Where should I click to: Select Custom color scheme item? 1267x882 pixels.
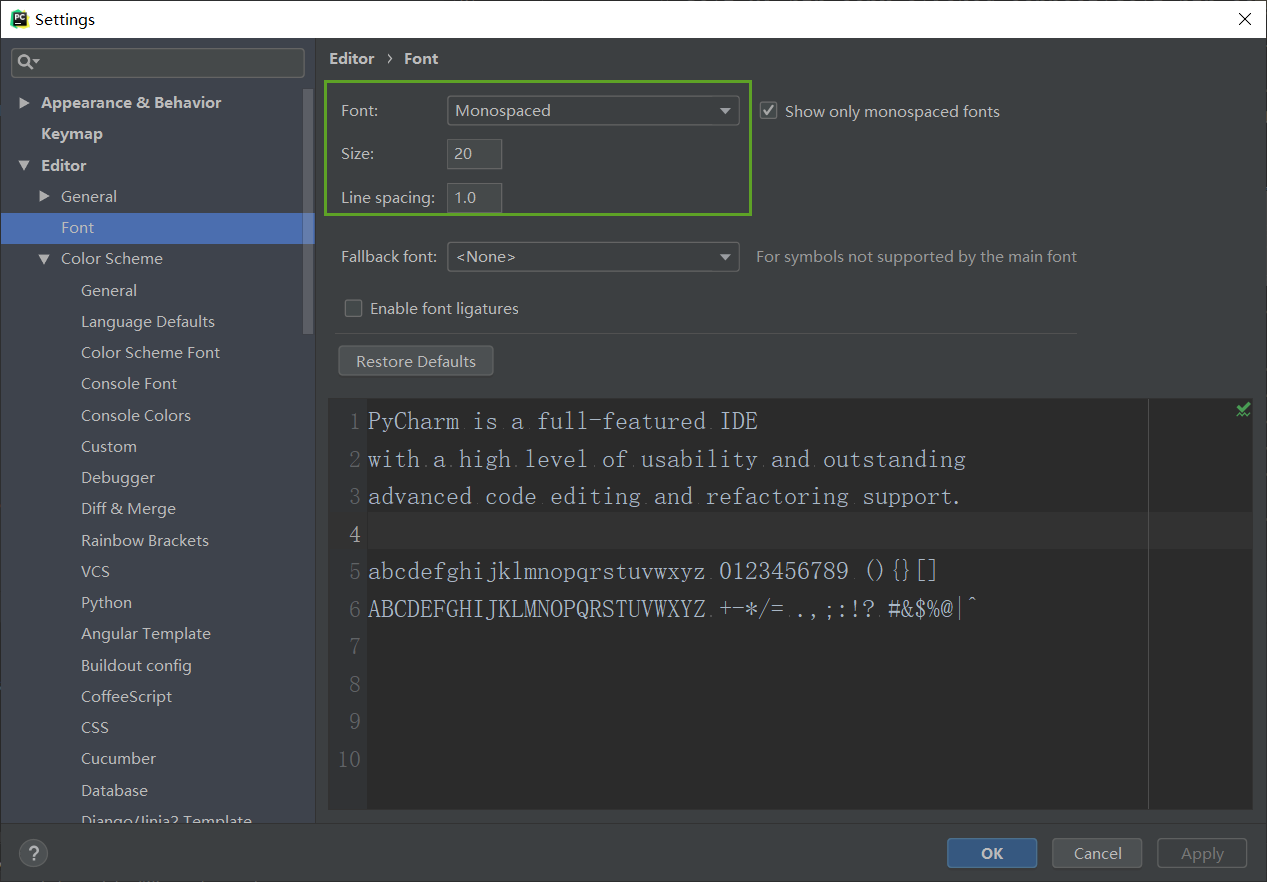tap(109, 446)
